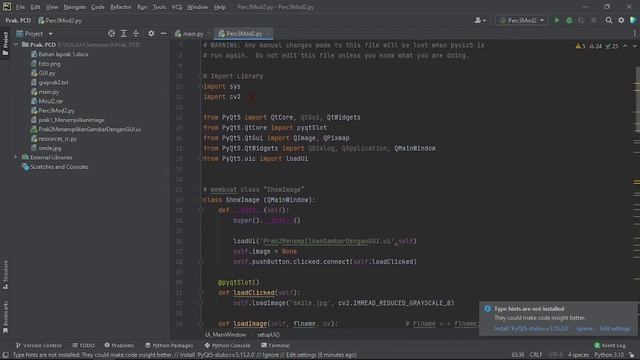Click the locate file target icon in Project panel
This screenshot has height=360, width=640.
pos(111,33)
